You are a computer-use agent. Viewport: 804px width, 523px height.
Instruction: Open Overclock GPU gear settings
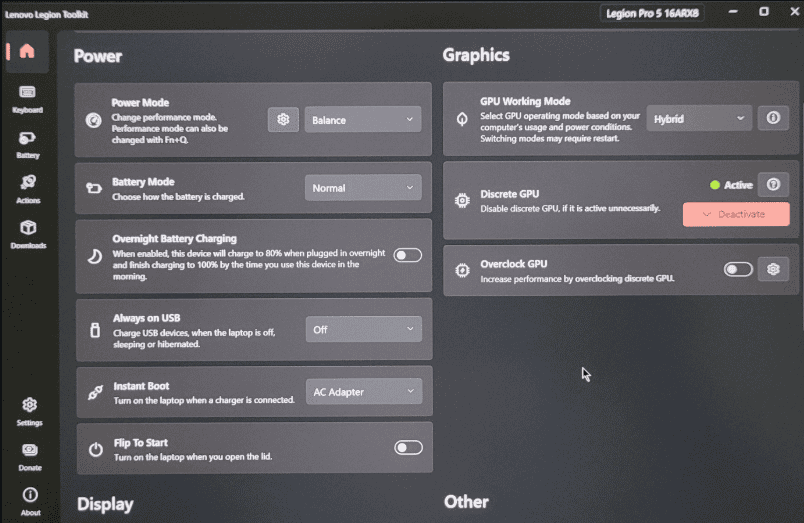[773, 269]
